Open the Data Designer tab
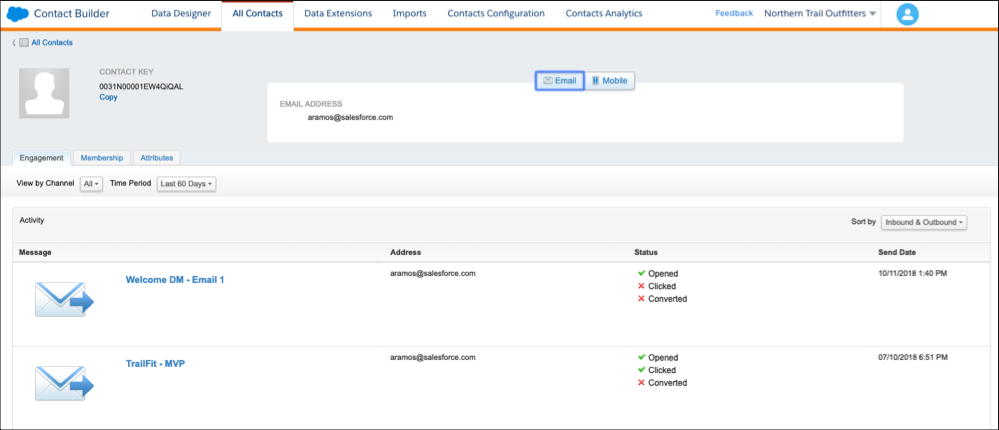Image resolution: width=999 pixels, height=430 pixels. [x=181, y=13]
